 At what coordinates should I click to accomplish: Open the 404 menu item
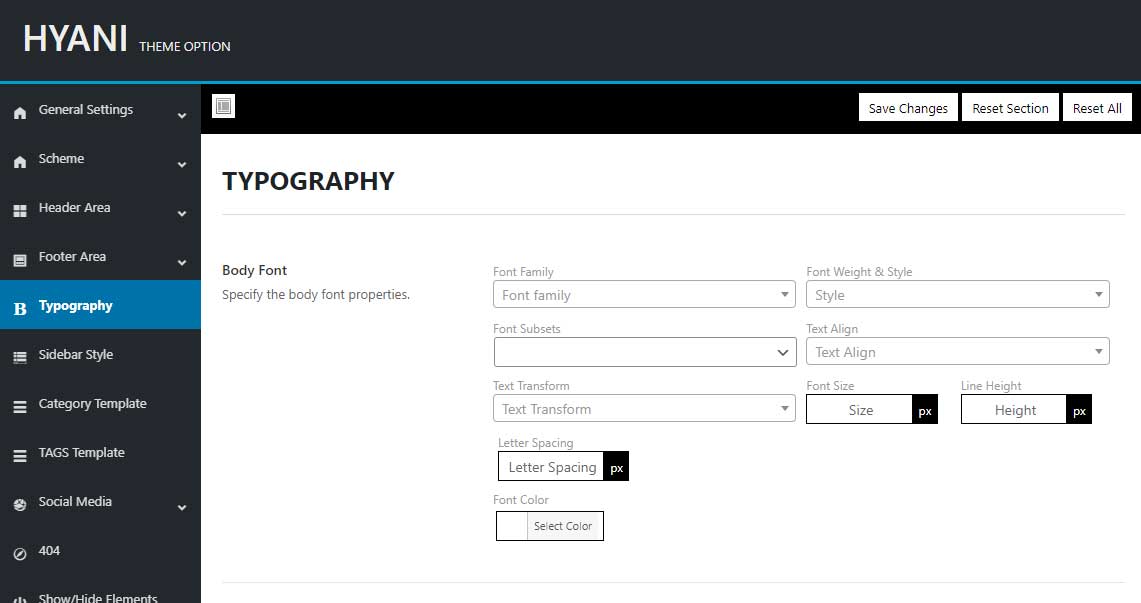click(x=100, y=551)
